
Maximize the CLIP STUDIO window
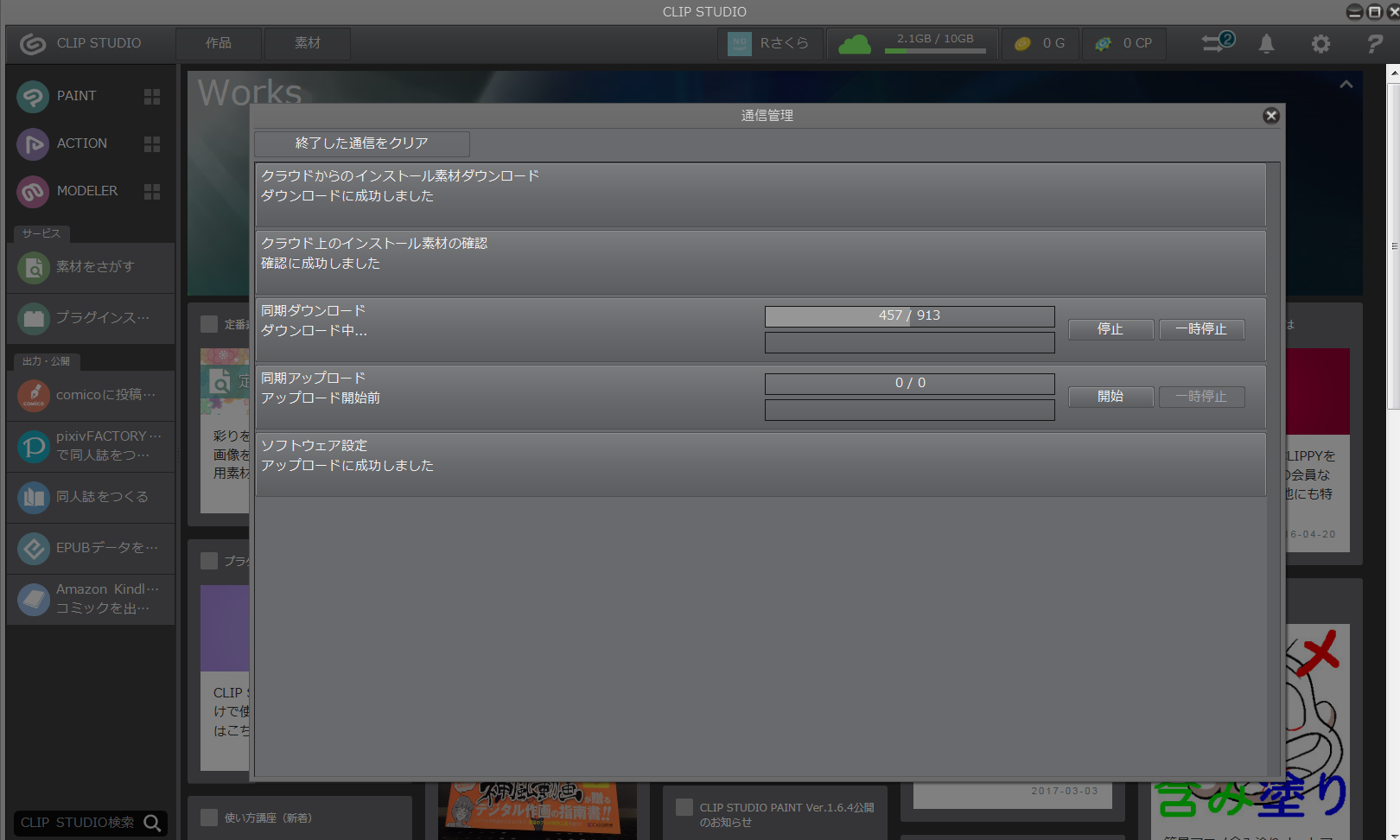point(1374,11)
